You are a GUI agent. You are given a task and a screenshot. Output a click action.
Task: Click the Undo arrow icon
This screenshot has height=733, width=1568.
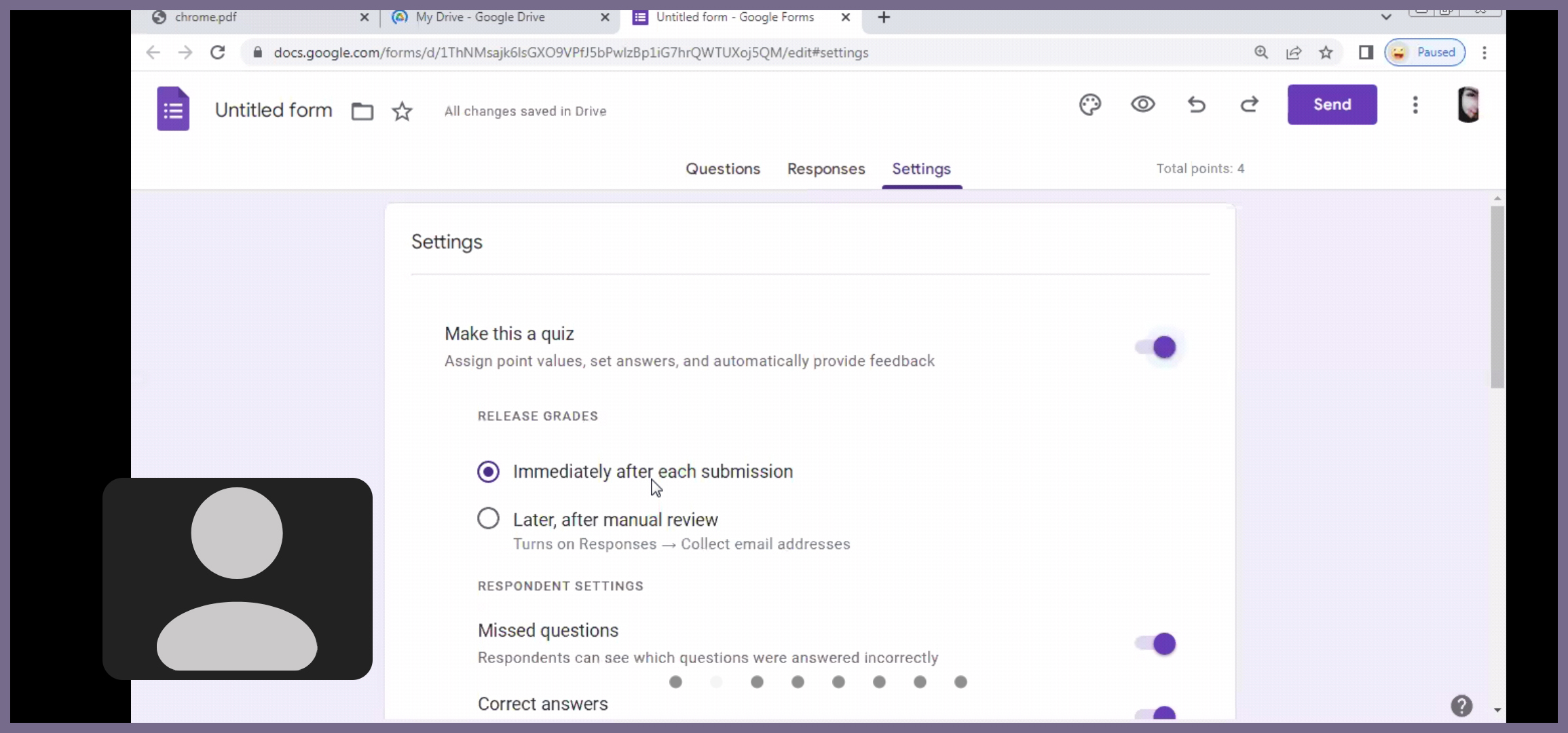(1196, 105)
